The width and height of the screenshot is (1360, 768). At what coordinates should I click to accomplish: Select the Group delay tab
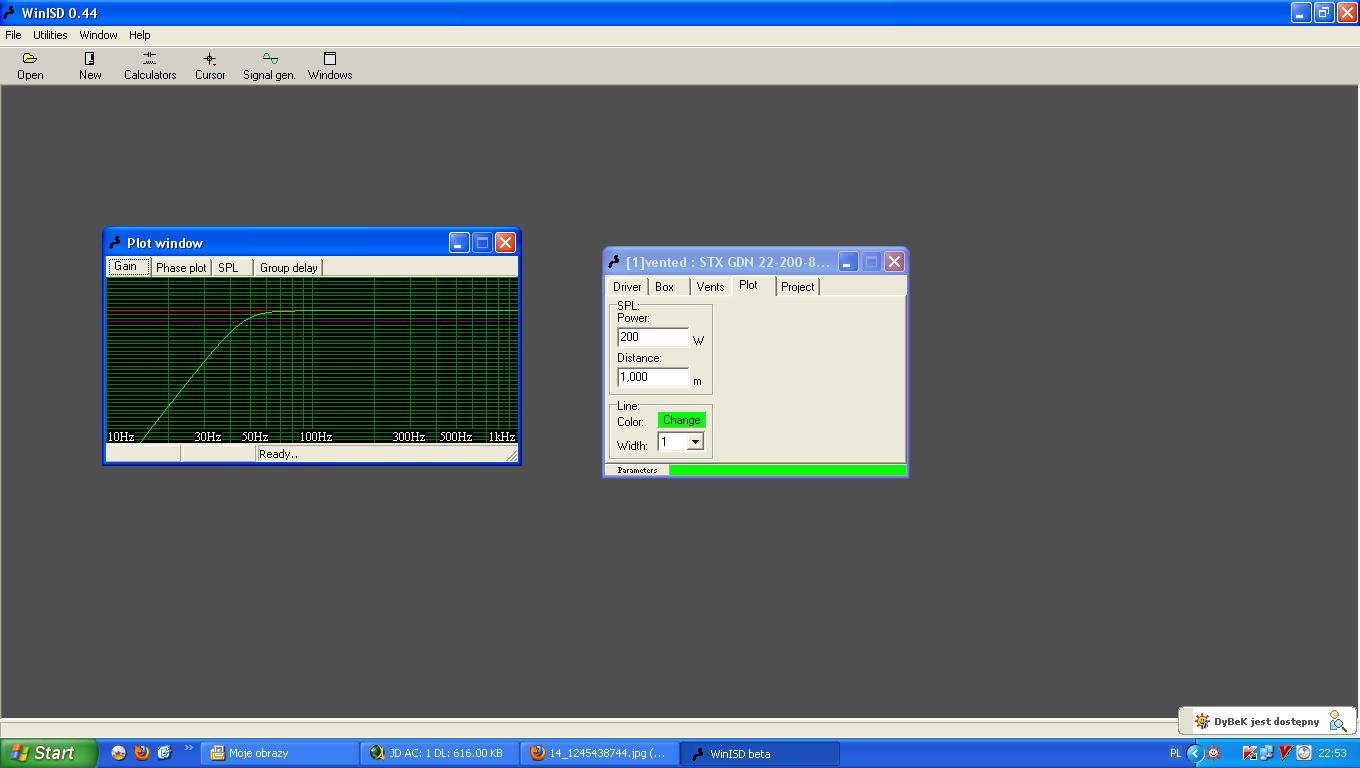coord(288,267)
